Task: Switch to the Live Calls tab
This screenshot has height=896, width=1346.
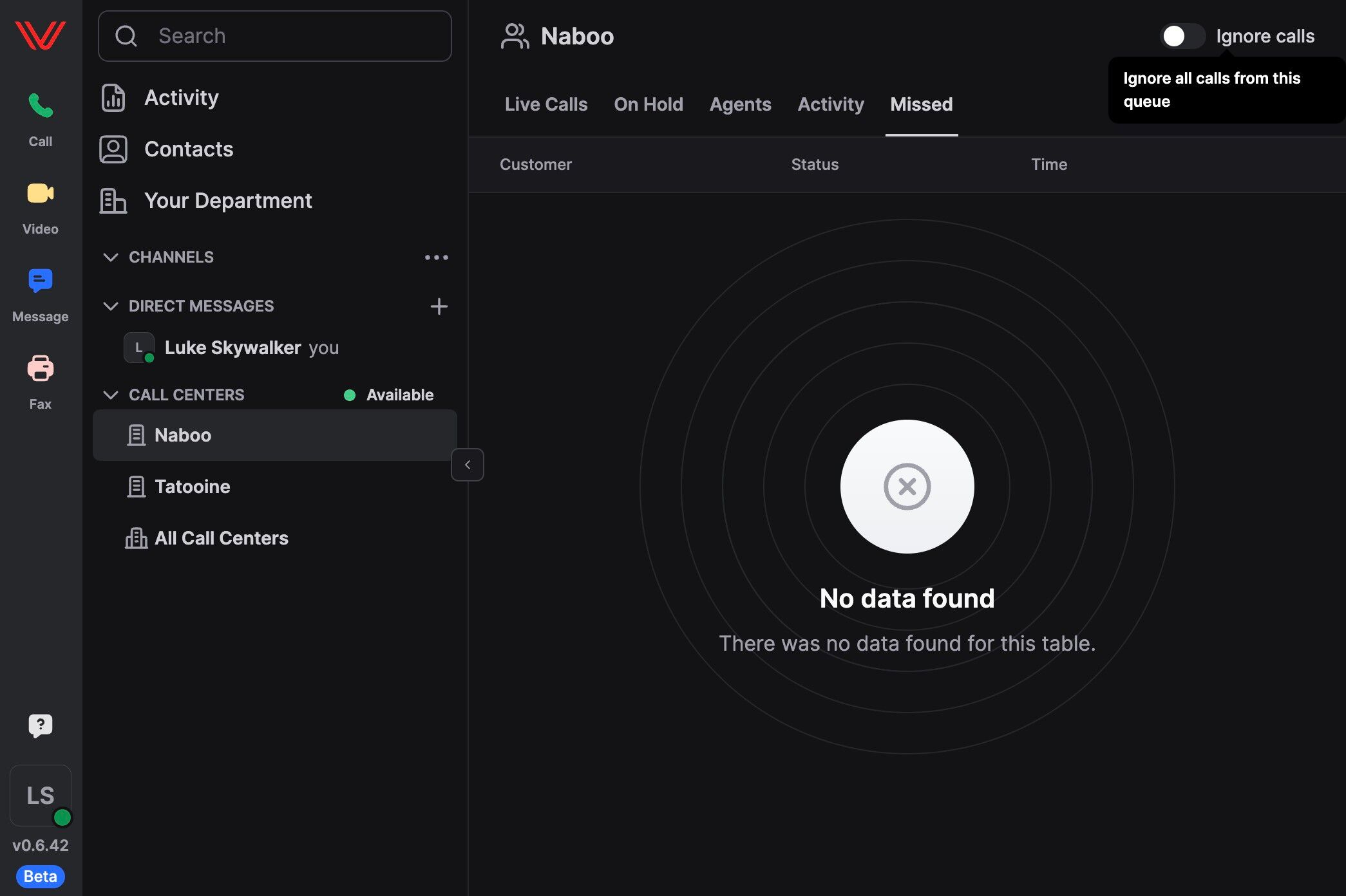Action: [546, 104]
